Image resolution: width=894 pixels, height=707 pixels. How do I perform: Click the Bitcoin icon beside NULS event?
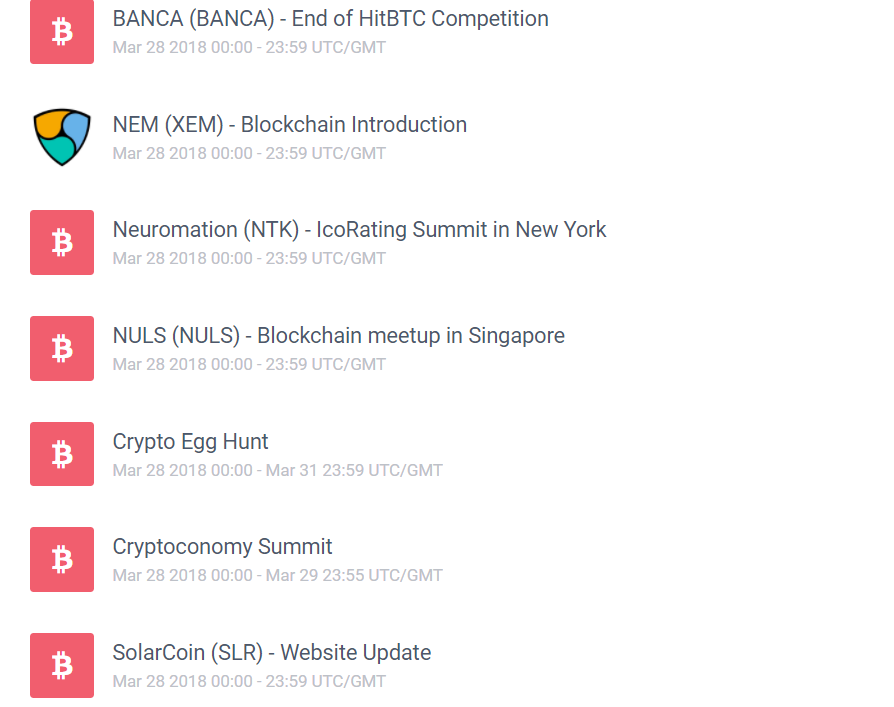click(62, 348)
